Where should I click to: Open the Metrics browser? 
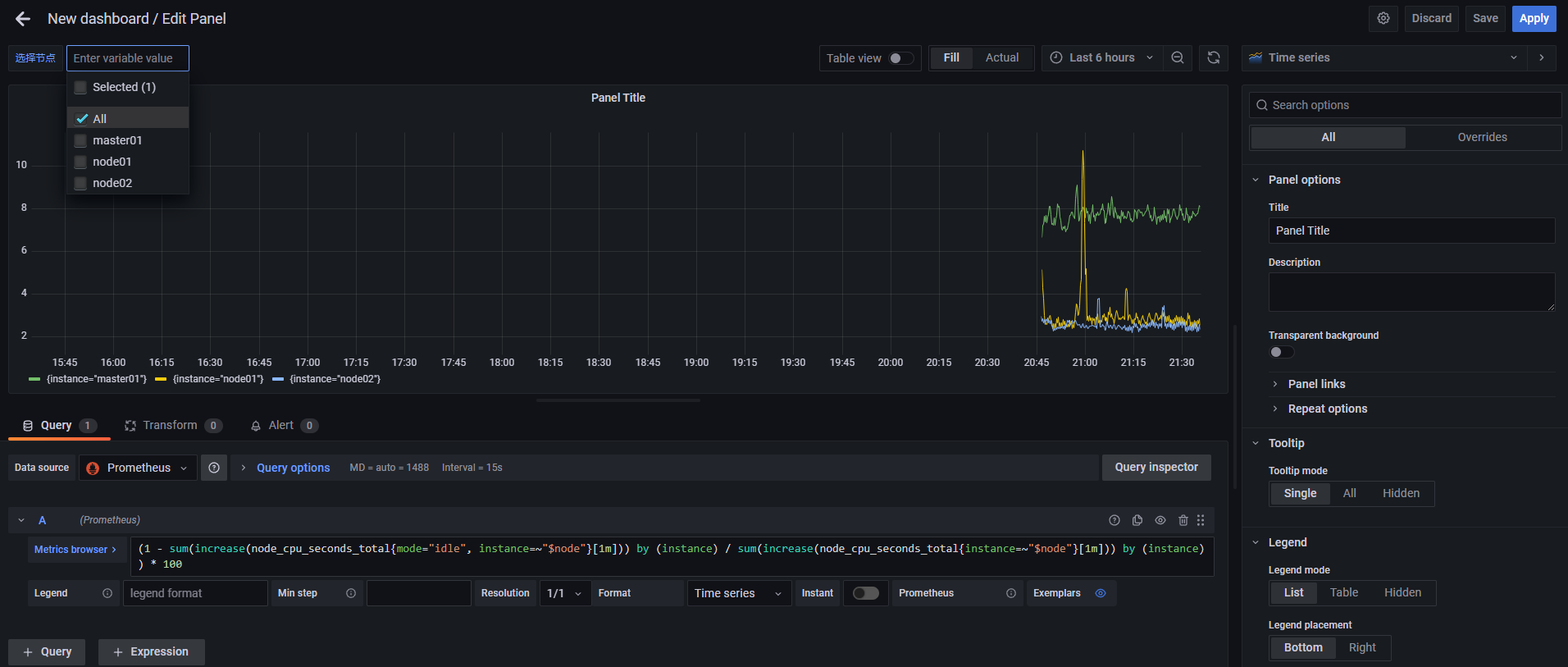pos(75,550)
